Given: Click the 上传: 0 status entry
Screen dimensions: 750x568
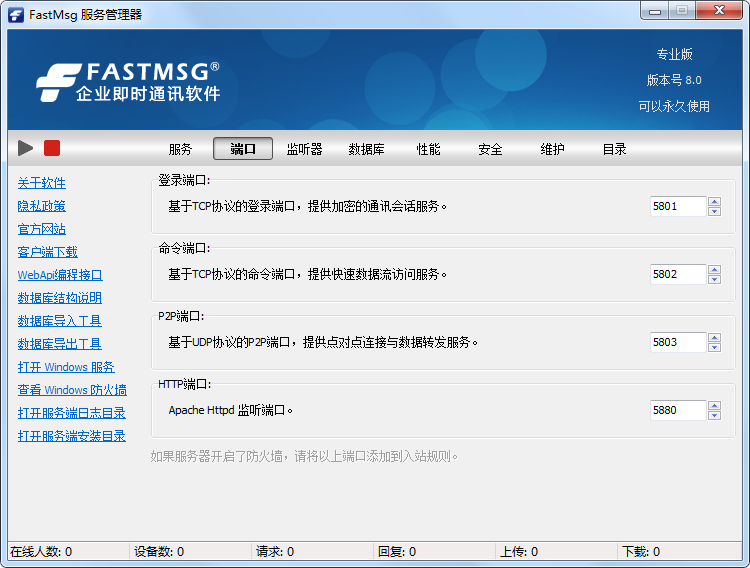Looking at the screenshot, I should coord(519,552).
